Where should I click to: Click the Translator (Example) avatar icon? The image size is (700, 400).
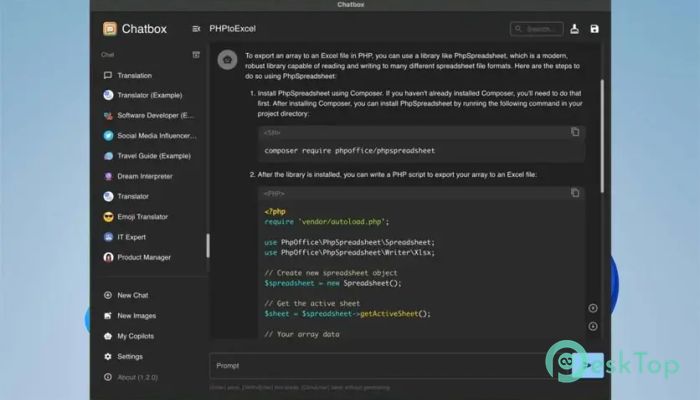click(x=108, y=95)
